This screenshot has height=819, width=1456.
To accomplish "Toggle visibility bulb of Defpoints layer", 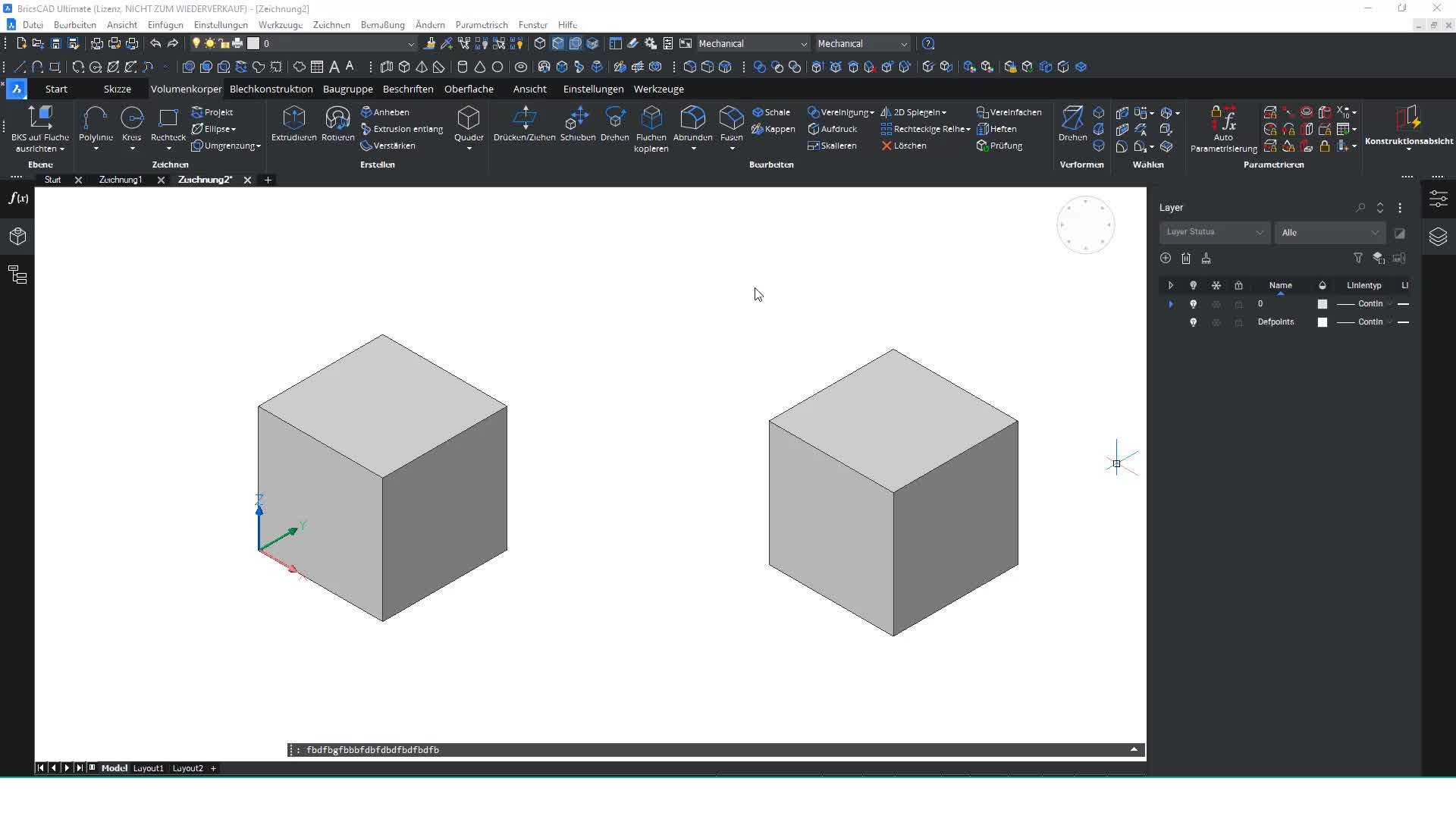I will point(1193,322).
